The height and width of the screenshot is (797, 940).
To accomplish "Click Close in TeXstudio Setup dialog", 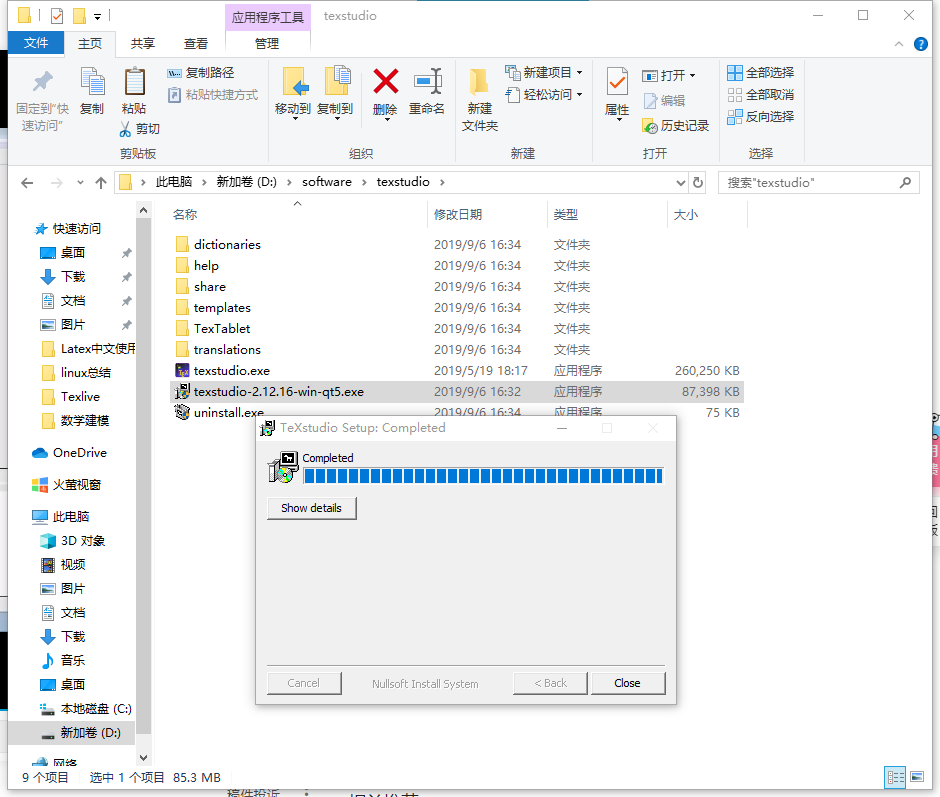I will click(628, 683).
